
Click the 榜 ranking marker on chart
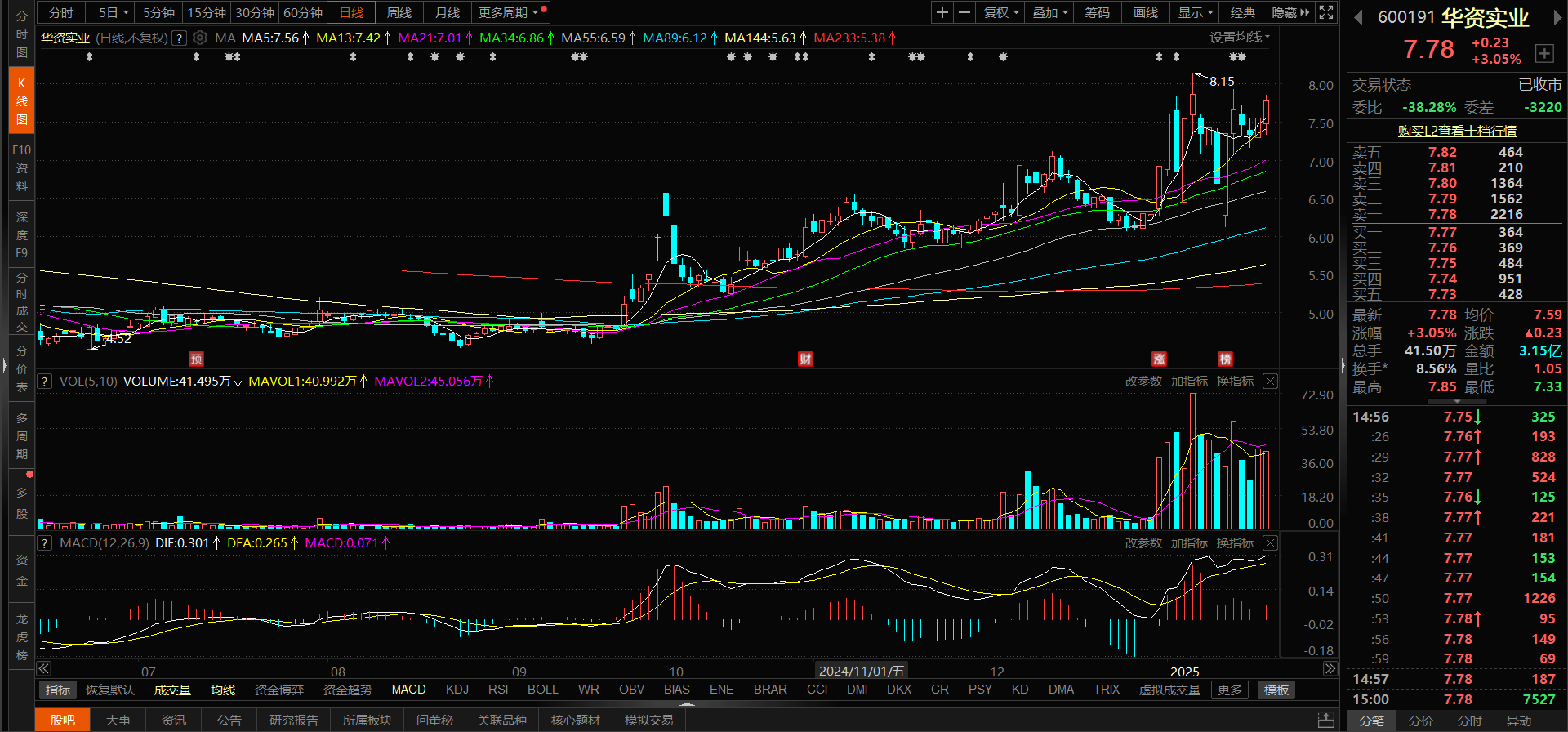click(x=1225, y=359)
